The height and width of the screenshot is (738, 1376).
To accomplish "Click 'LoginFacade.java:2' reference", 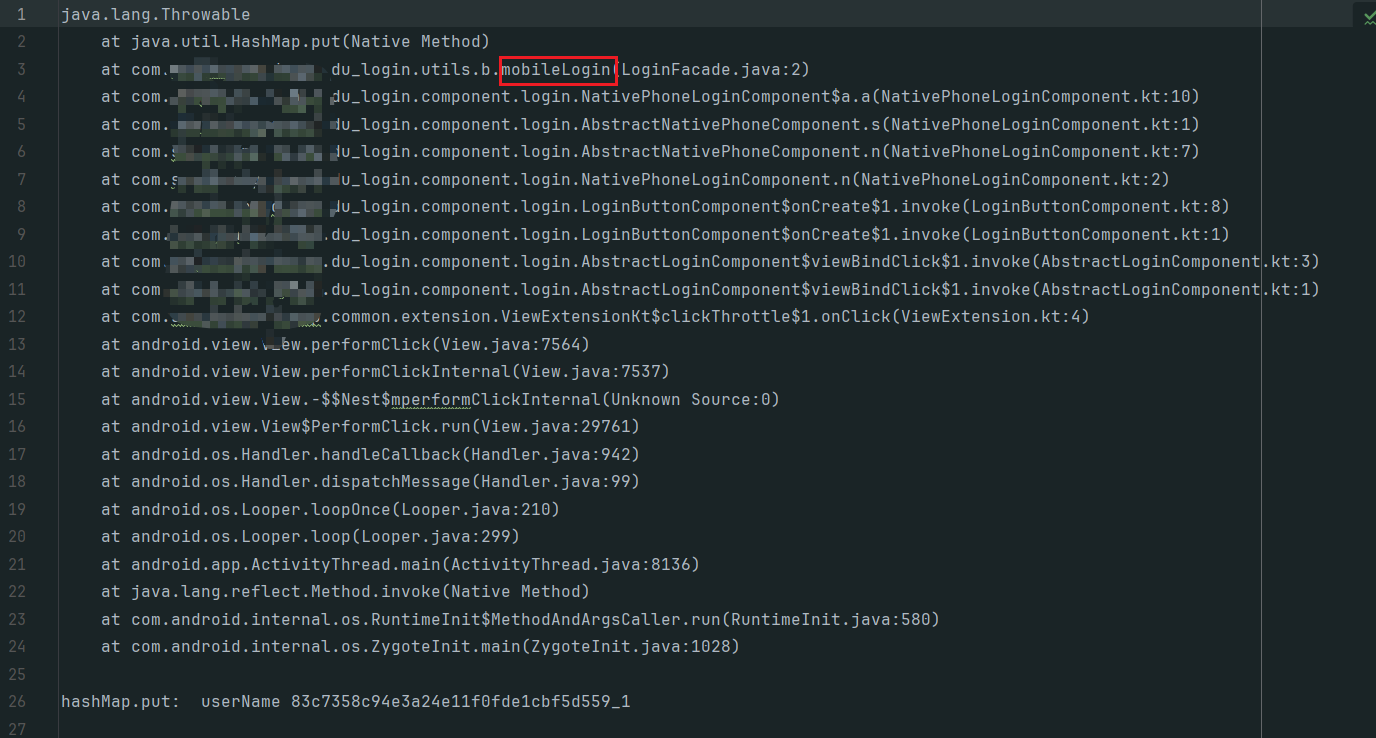I will click(x=710, y=69).
